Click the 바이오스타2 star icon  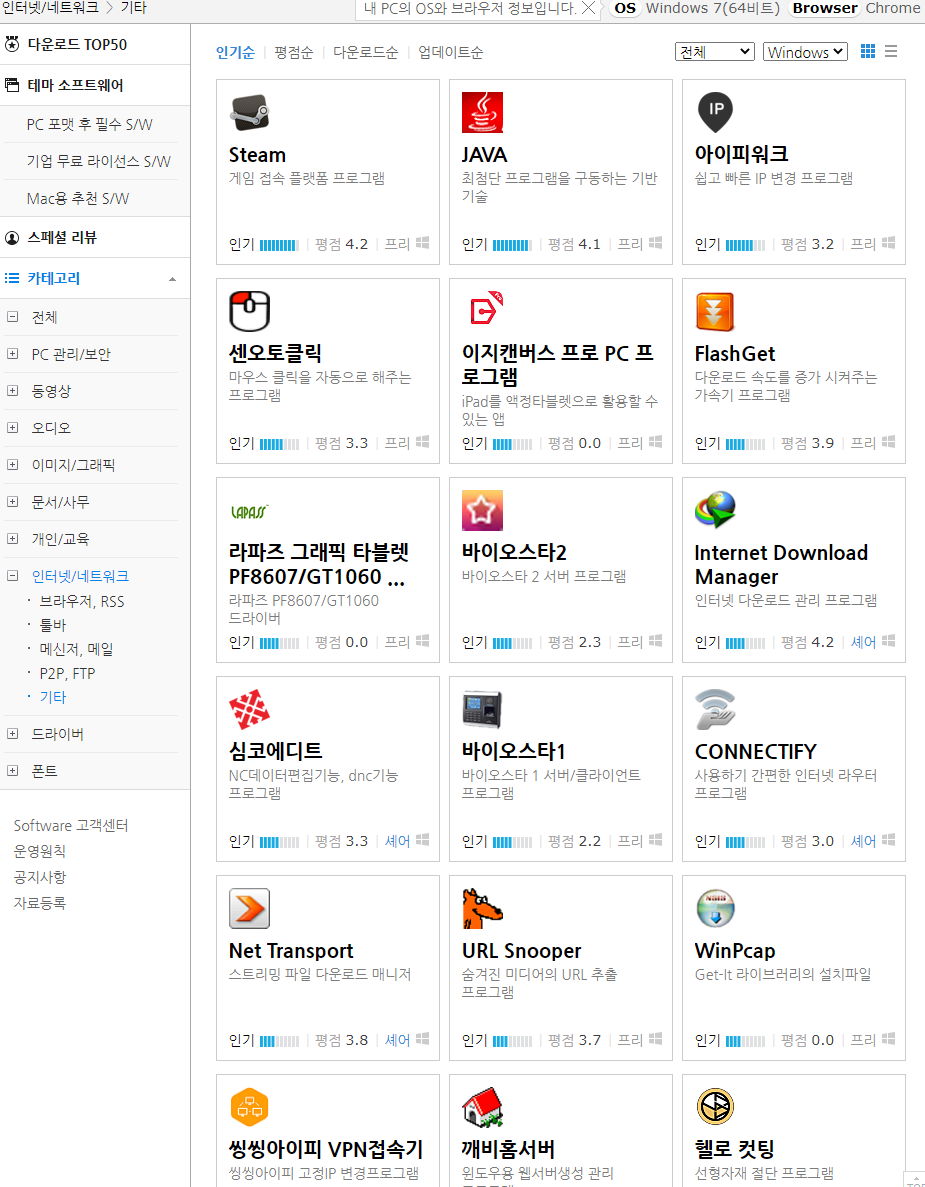482,510
